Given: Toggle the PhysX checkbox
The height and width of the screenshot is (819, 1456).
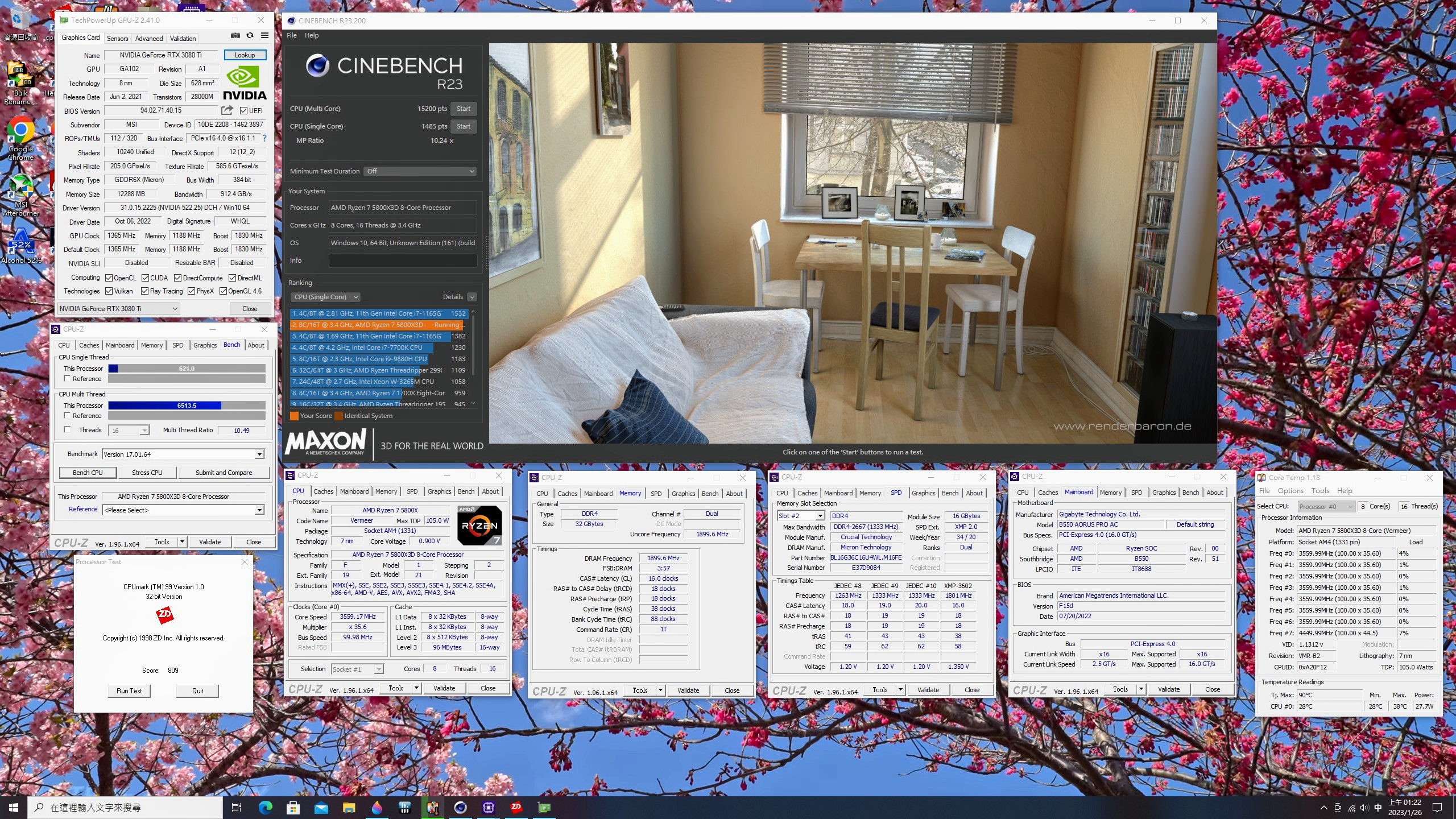Looking at the screenshot, I should pos(192,291).
